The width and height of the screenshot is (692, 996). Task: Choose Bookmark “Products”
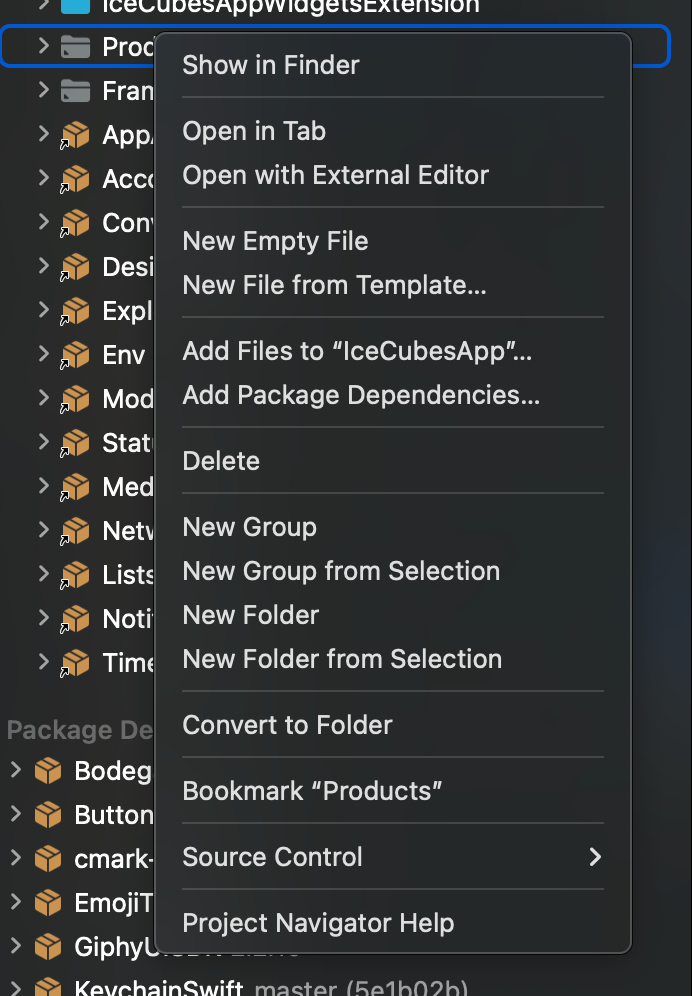312,791
